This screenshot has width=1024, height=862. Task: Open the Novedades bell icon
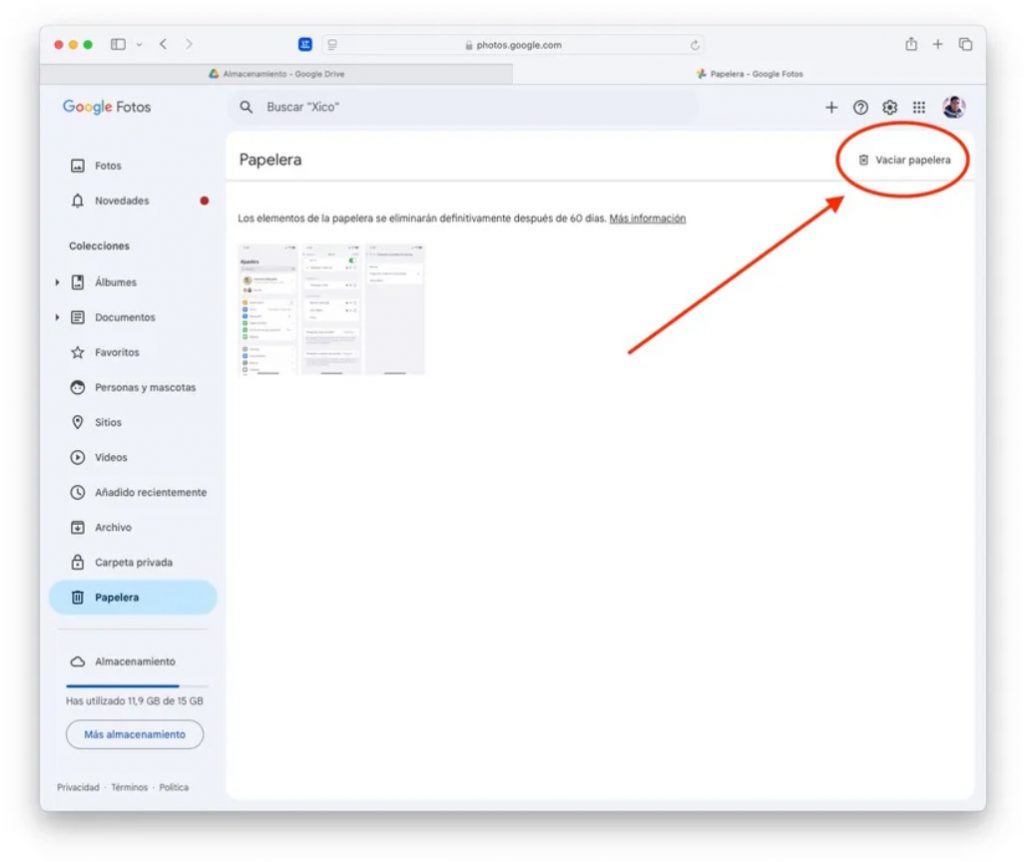pos(79,201)
